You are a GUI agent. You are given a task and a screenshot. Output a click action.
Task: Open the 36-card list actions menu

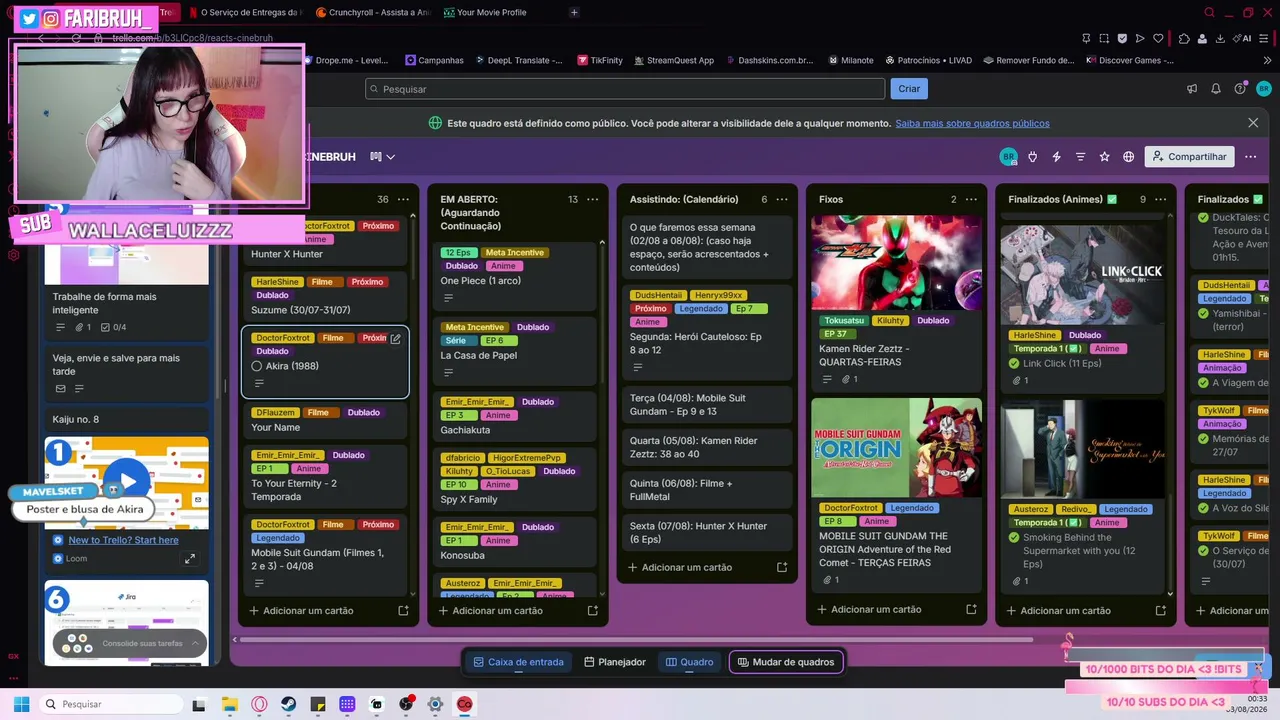[403, 199]
